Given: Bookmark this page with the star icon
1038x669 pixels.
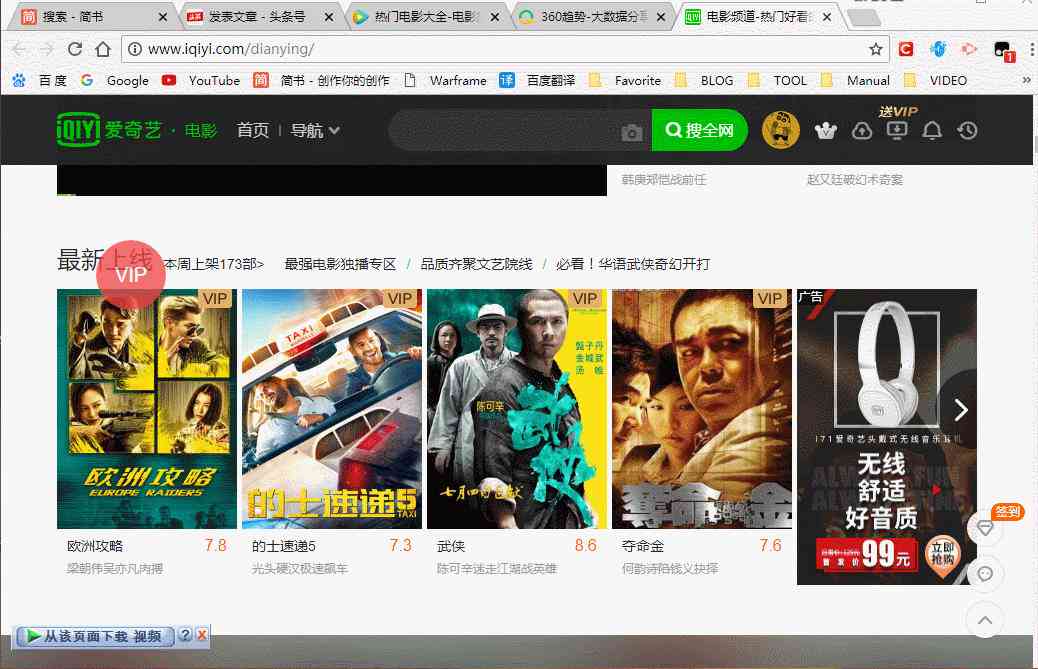Looking at the screenshot, I should [x=876, y=49].
